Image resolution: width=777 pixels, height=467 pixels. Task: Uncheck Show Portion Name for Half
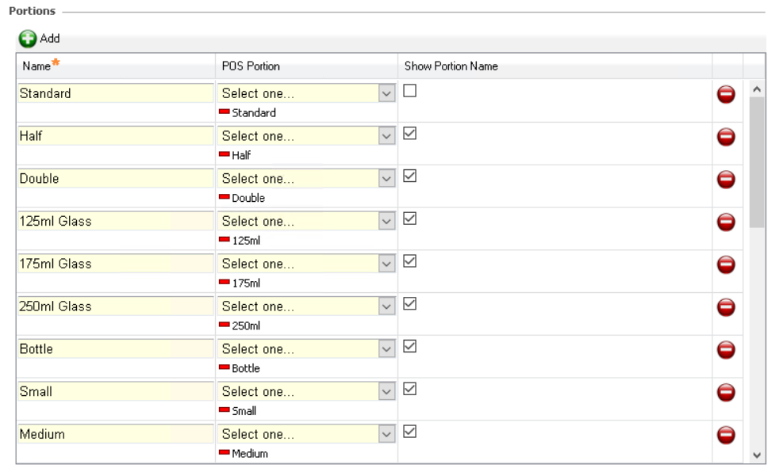point(410,133)
